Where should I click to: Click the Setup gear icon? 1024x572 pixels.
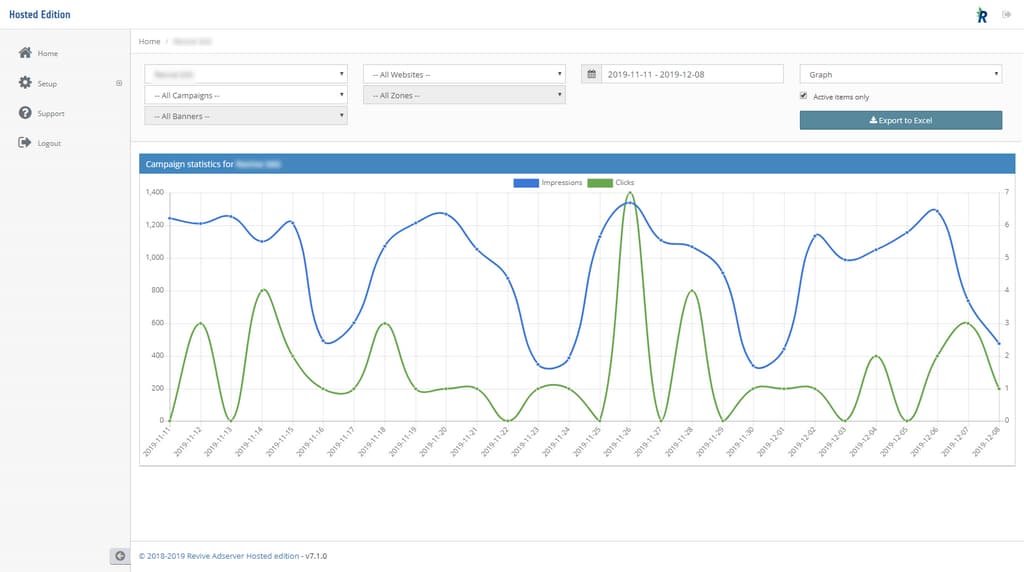(25, 82)
